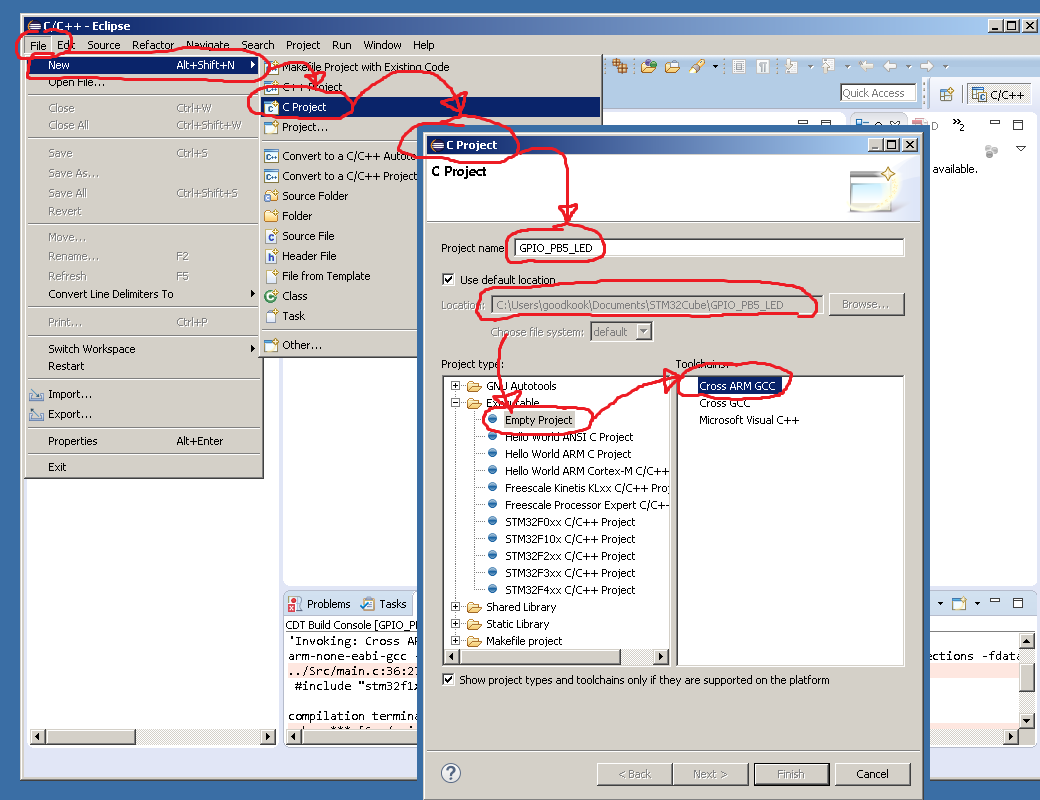This screenshot has height=800, width=1040.
Task: Click show whitespace characters toolbar icon
Action: 763,66
